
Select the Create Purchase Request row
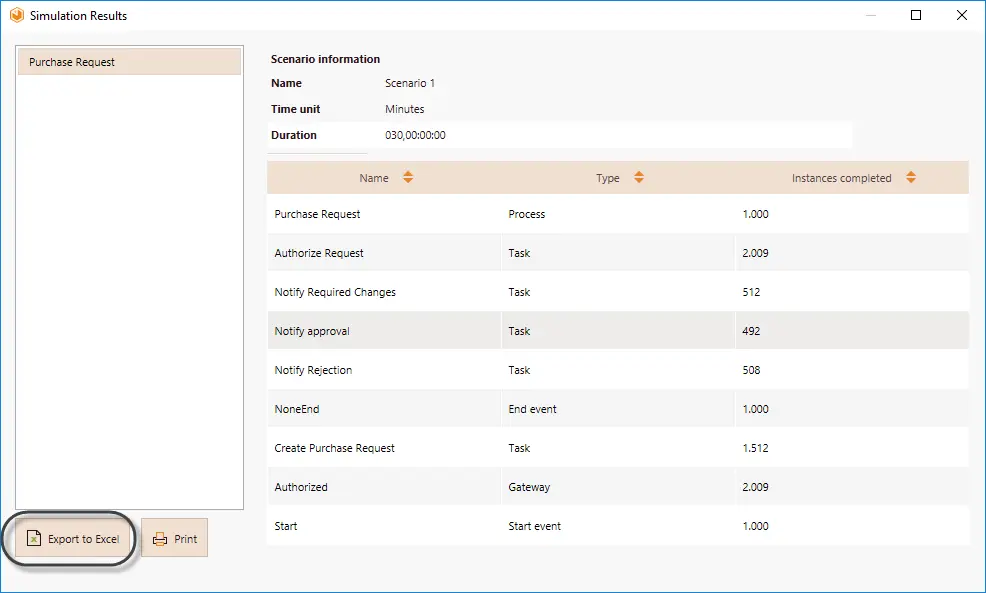[x=618, y=448]
